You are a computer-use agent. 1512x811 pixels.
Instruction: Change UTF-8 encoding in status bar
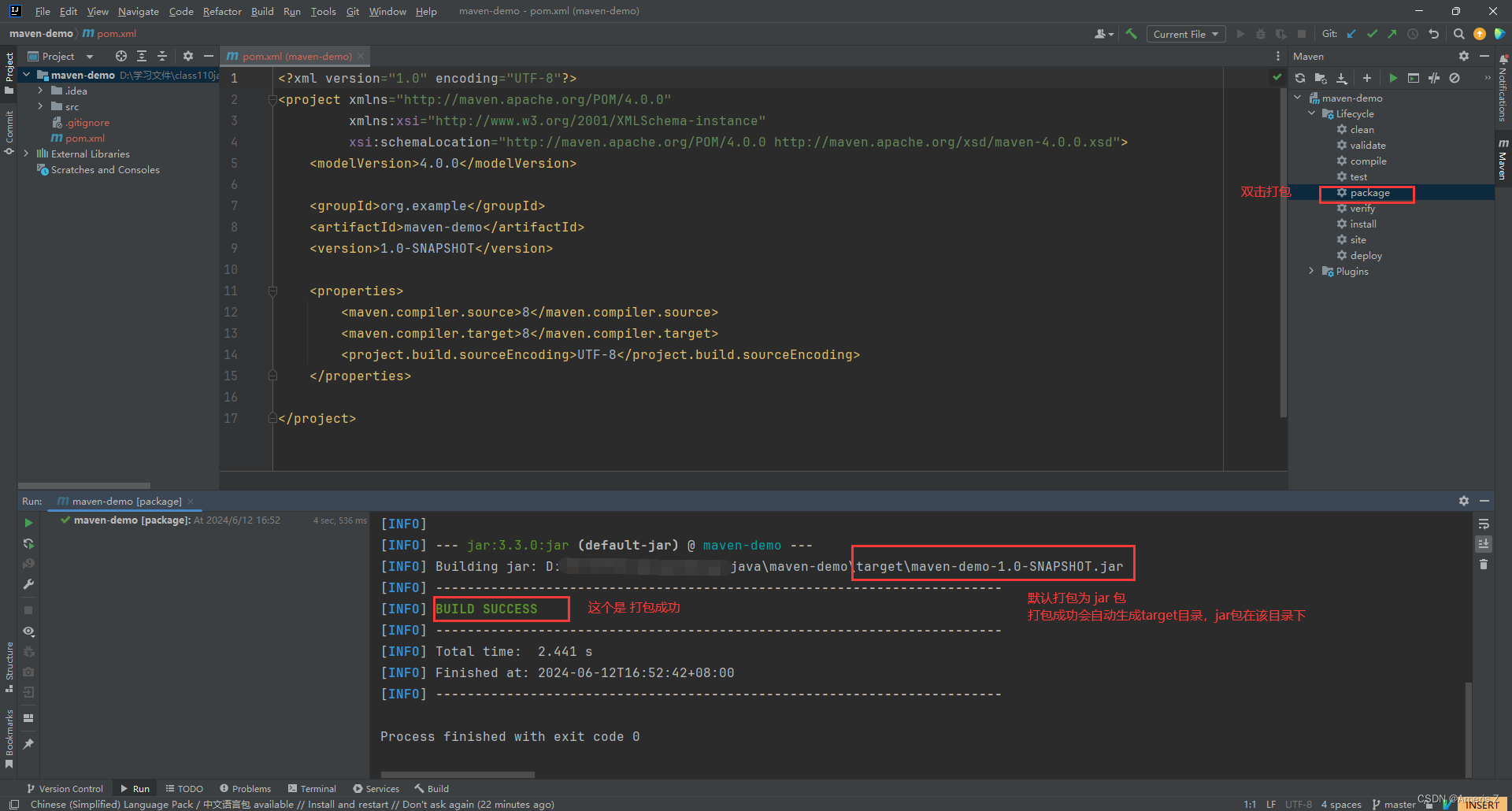[x=1299, y=804]
